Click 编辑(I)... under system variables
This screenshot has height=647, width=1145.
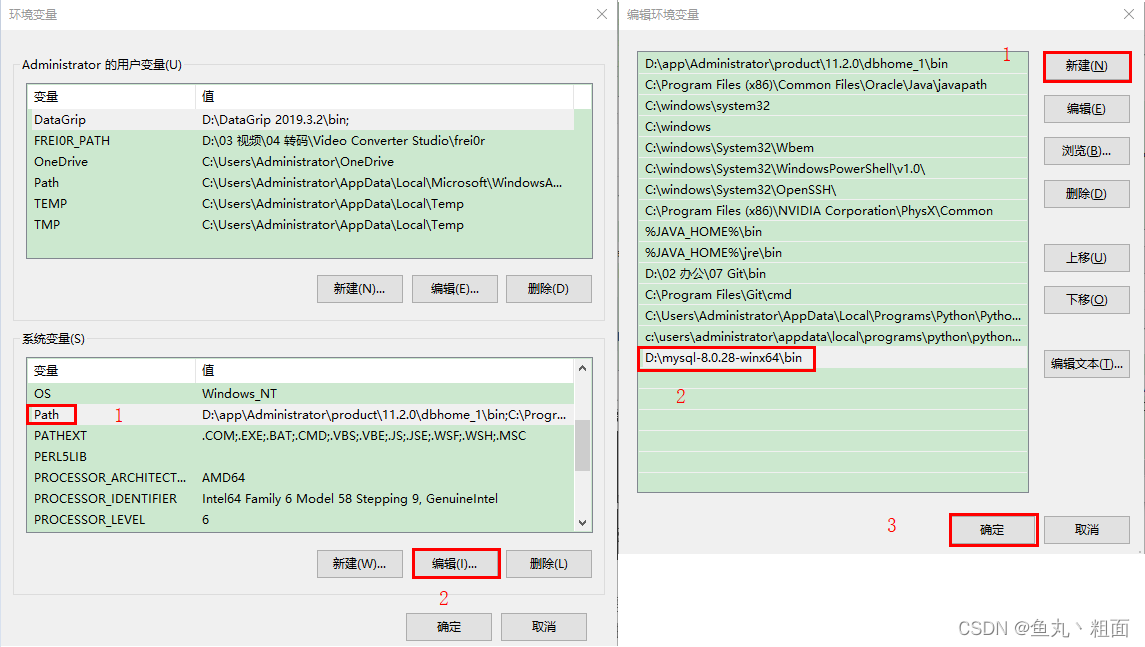click(x=455, y=564)
